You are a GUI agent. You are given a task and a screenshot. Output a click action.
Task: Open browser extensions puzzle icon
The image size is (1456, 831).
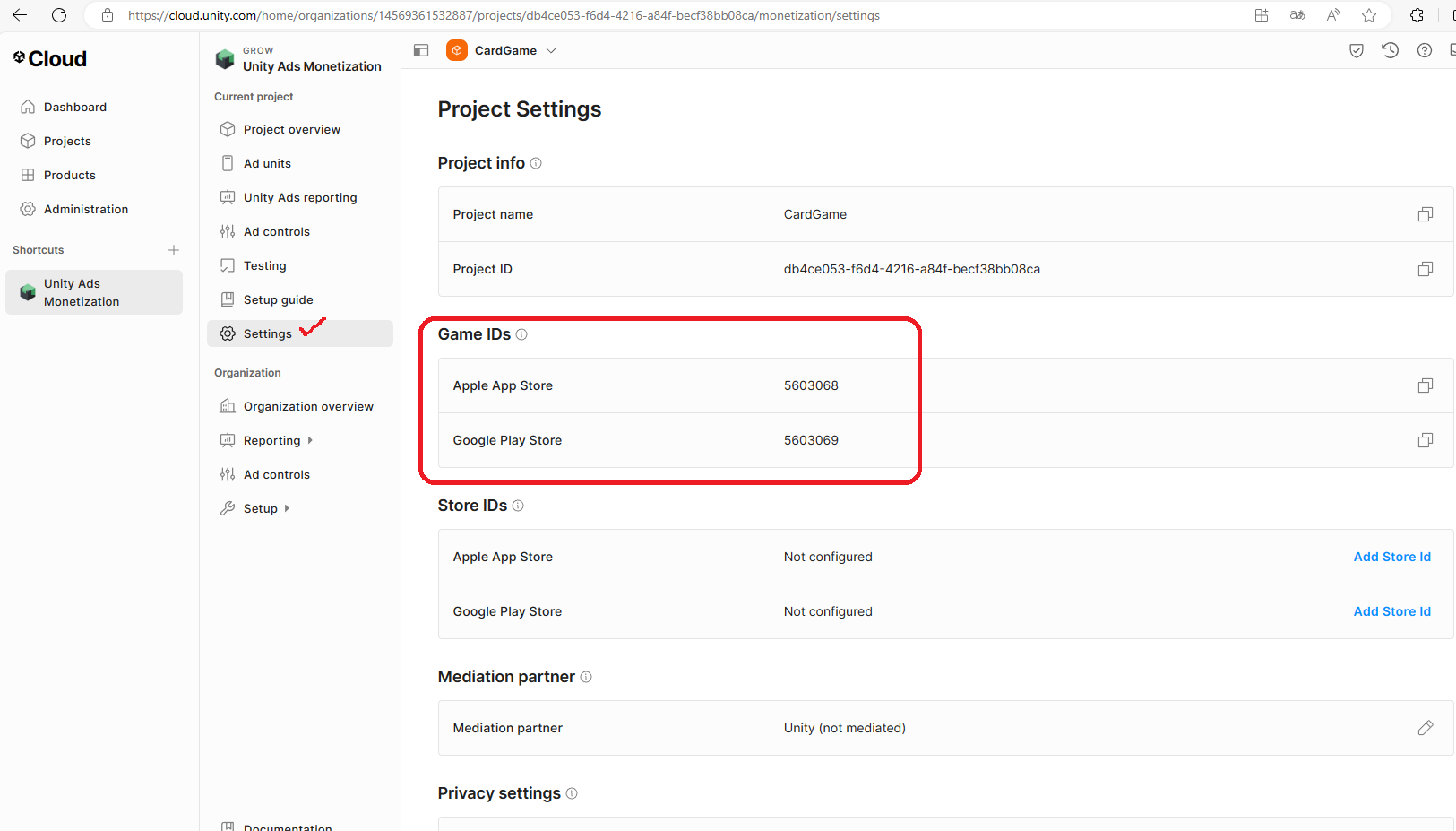pyautogui.click(x=1417, y=15)
